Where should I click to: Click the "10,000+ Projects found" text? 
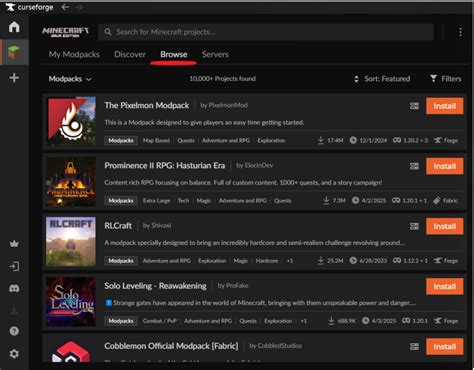(x=223, y=79)
